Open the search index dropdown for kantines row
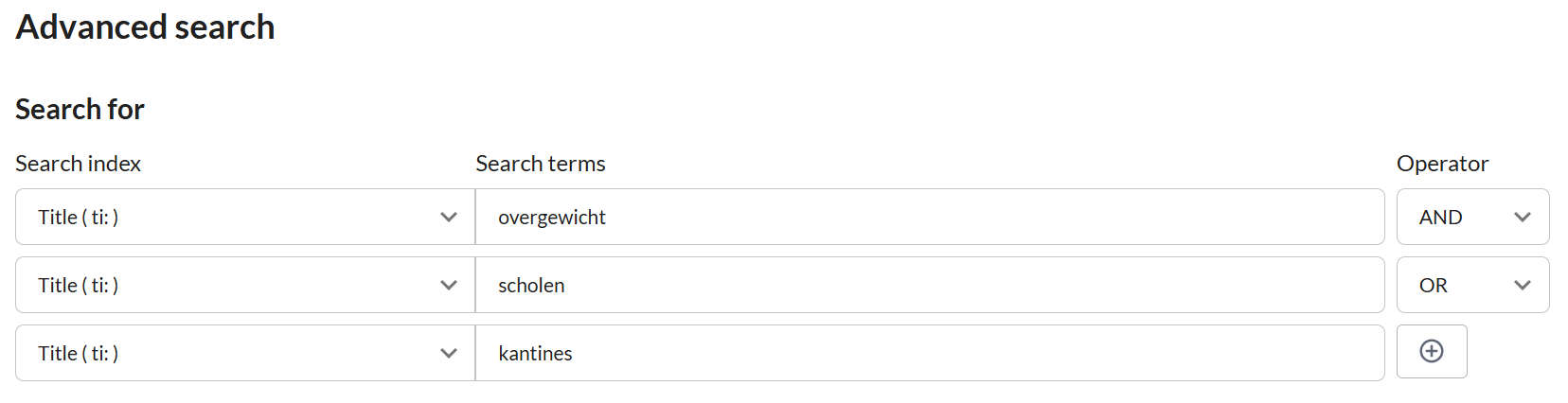Viewport: 1568px width, 403px height. tap(244, 353)
